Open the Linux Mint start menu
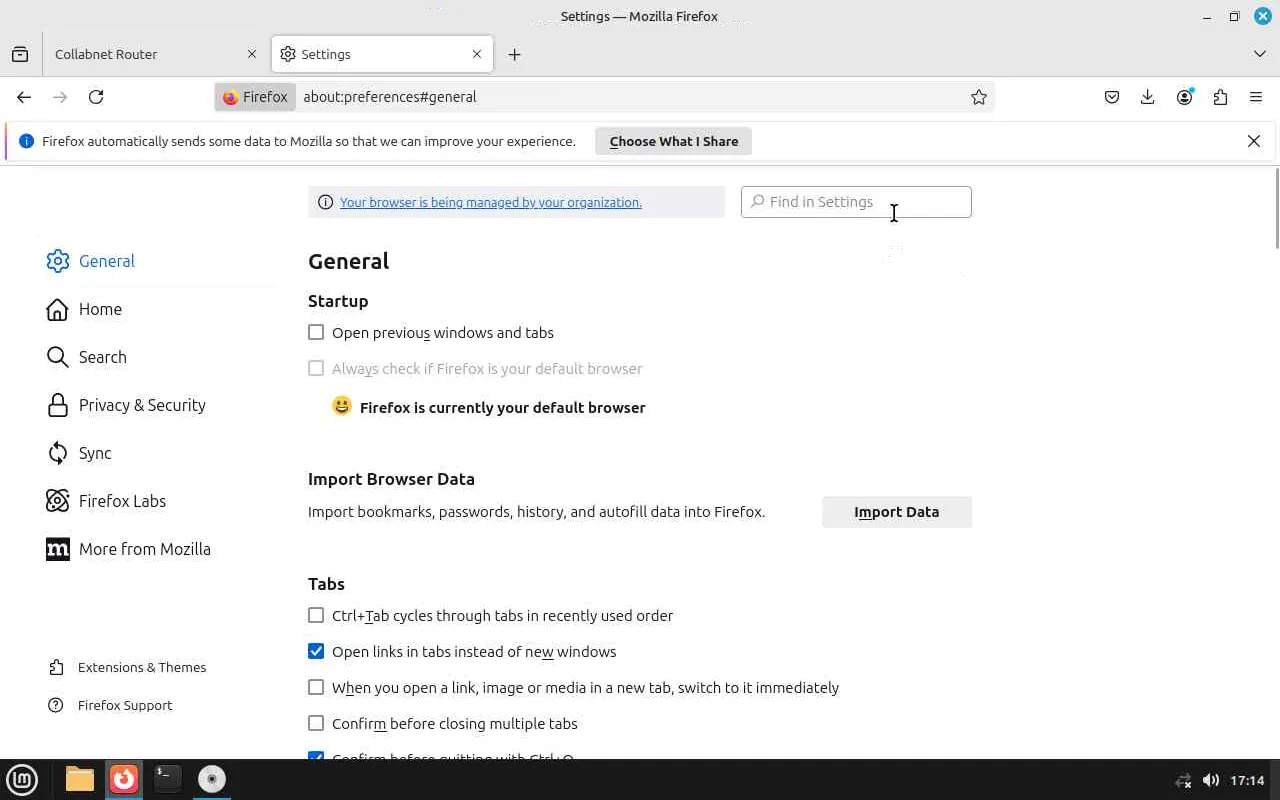 click(x=22, y=778)
